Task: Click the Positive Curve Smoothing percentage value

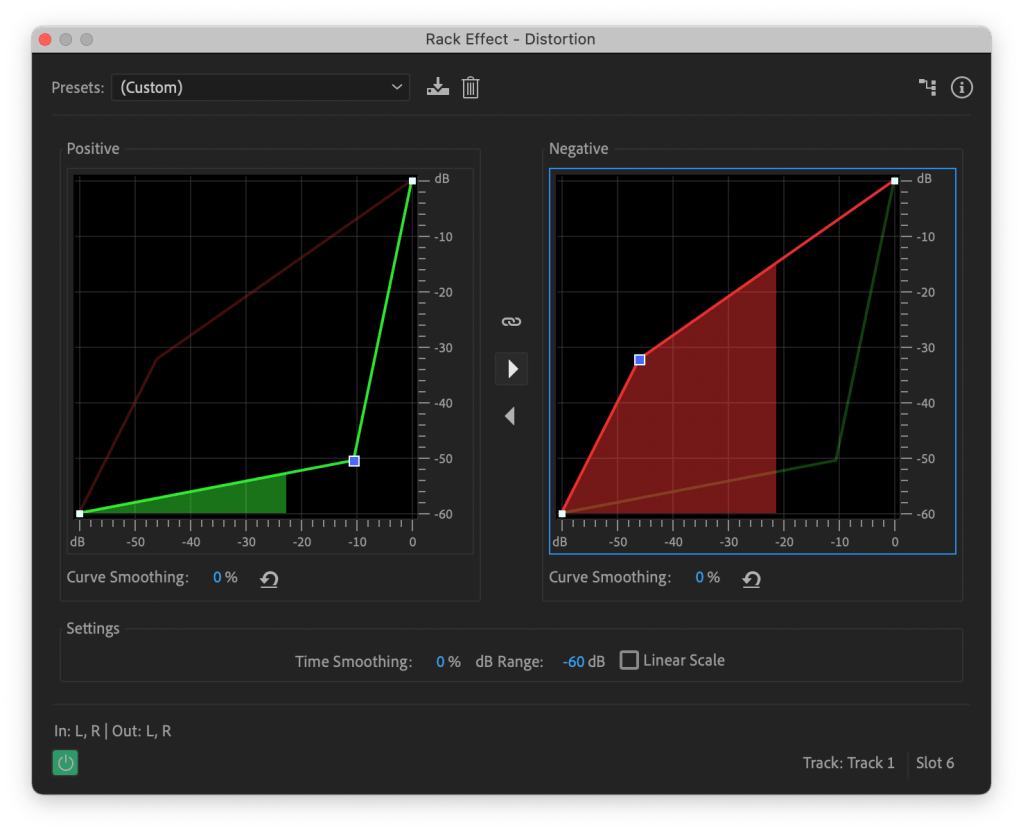Action: coord(217,578)
